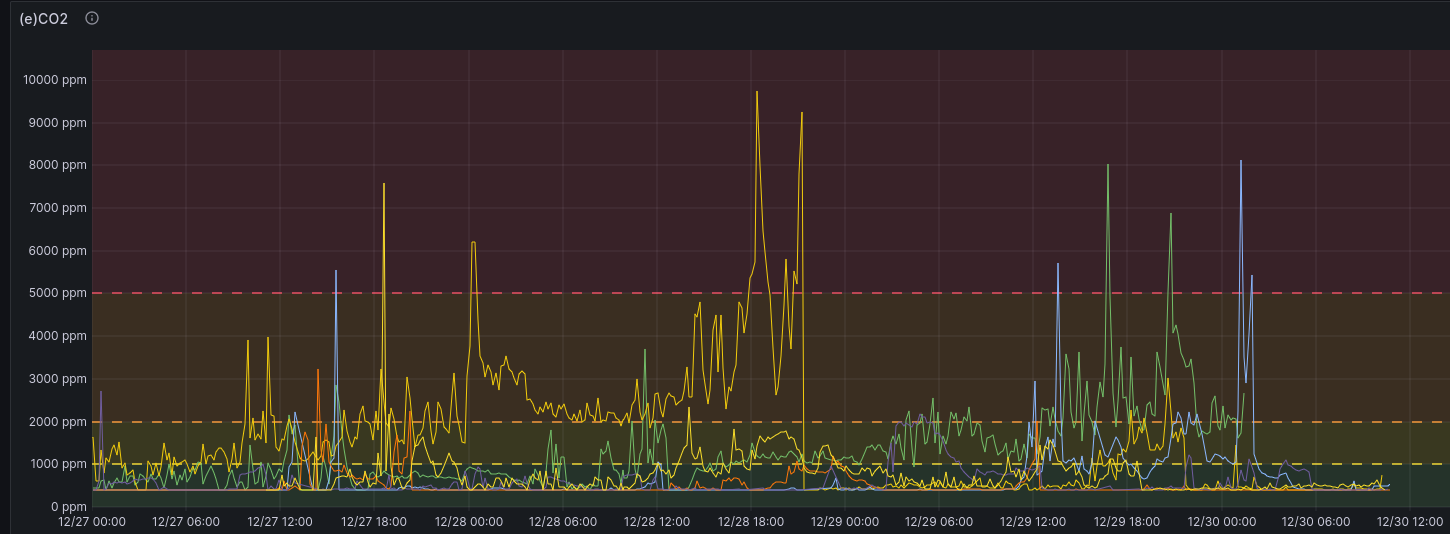Screen dimensions: 1450x534
Task: Select the 0 ppm axis label
Action: click(x=67, y=507)
